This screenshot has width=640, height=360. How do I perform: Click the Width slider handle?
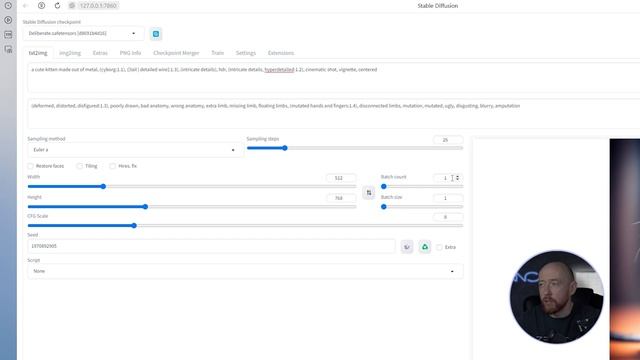pos(103,187)
